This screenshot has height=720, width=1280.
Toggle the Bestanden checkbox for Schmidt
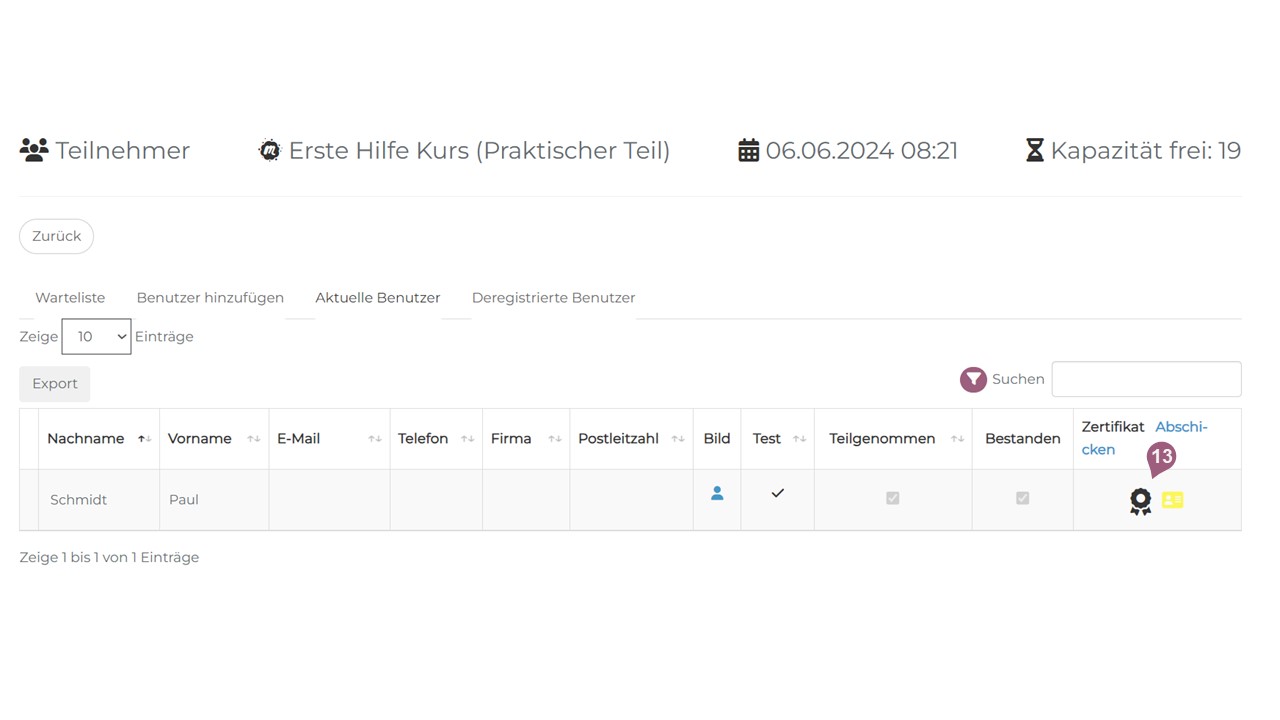pos(1022,498)
